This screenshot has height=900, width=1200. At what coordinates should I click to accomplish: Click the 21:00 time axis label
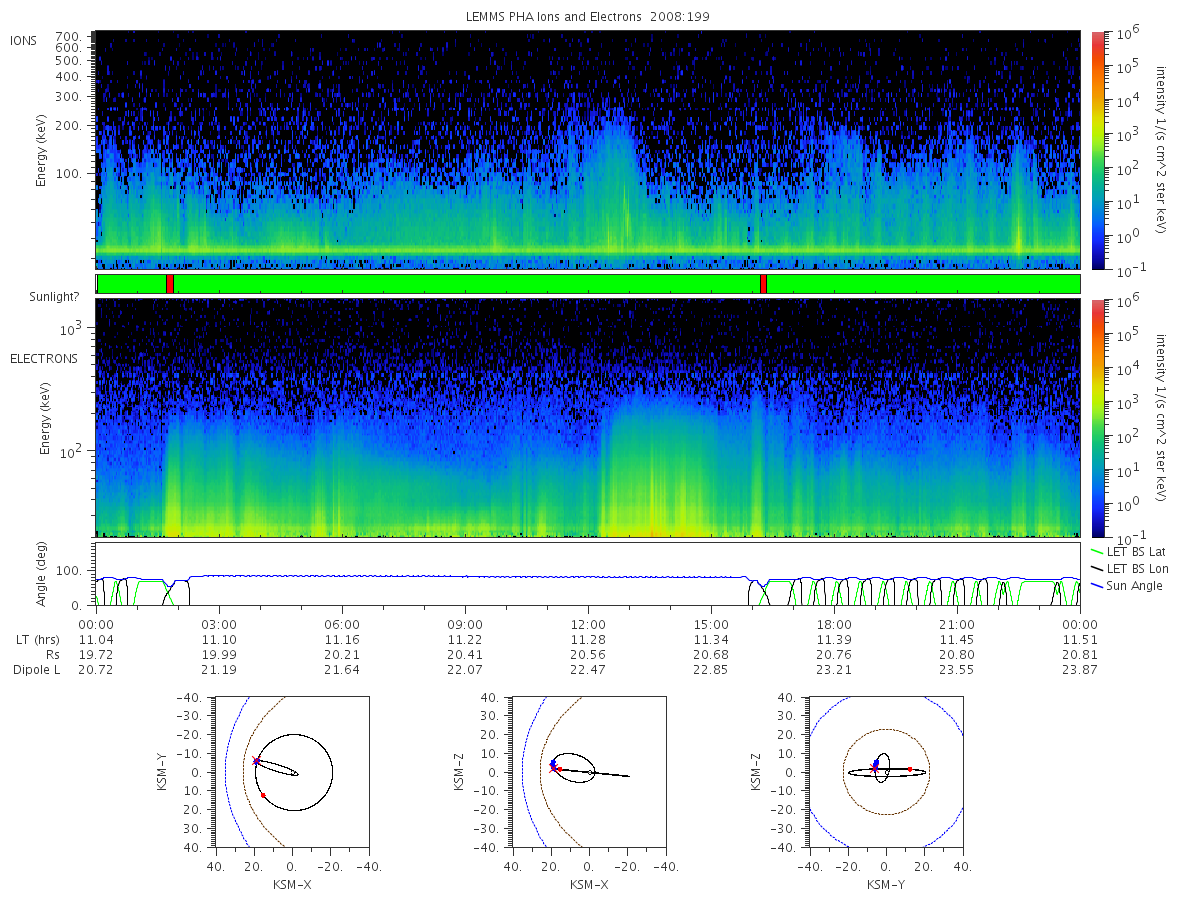tap(957, 622)
